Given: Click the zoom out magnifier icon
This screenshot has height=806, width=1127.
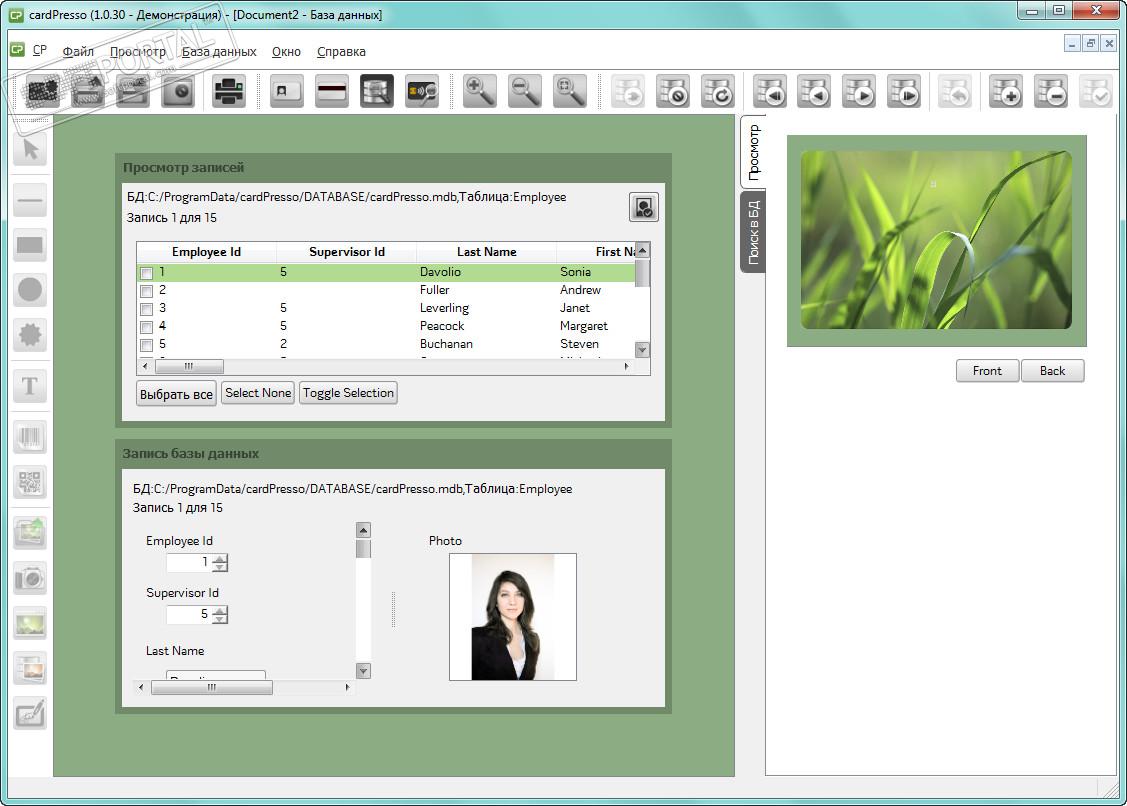Looking at the screenshot, I should [525, 91].
